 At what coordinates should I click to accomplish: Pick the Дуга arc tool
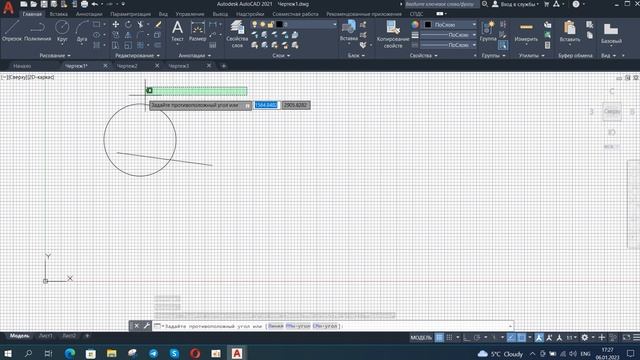82,31
